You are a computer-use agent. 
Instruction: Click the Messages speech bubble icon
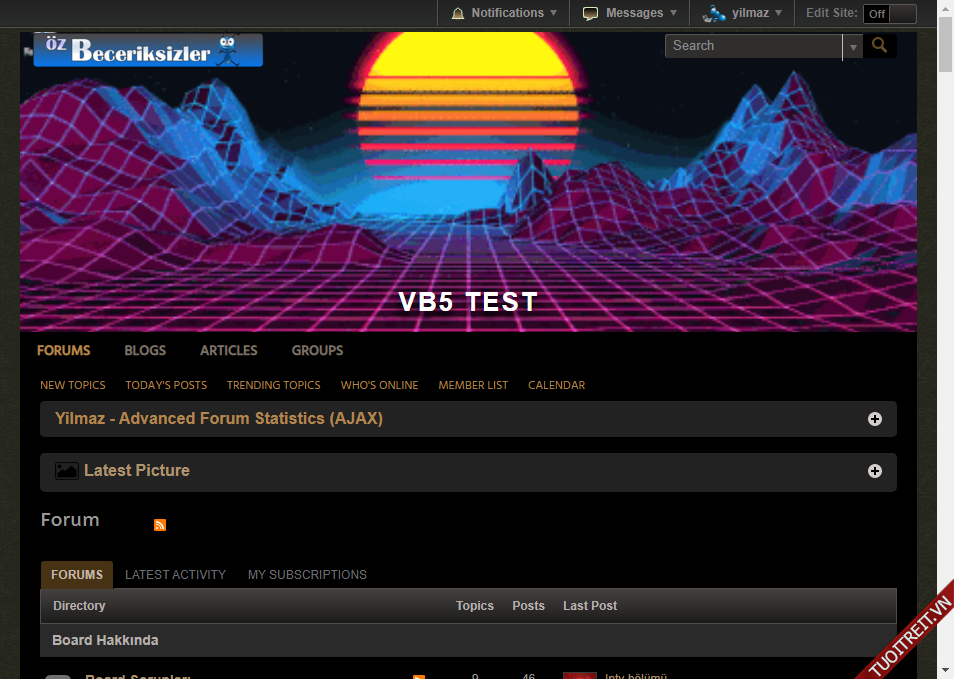pos(591,13)
